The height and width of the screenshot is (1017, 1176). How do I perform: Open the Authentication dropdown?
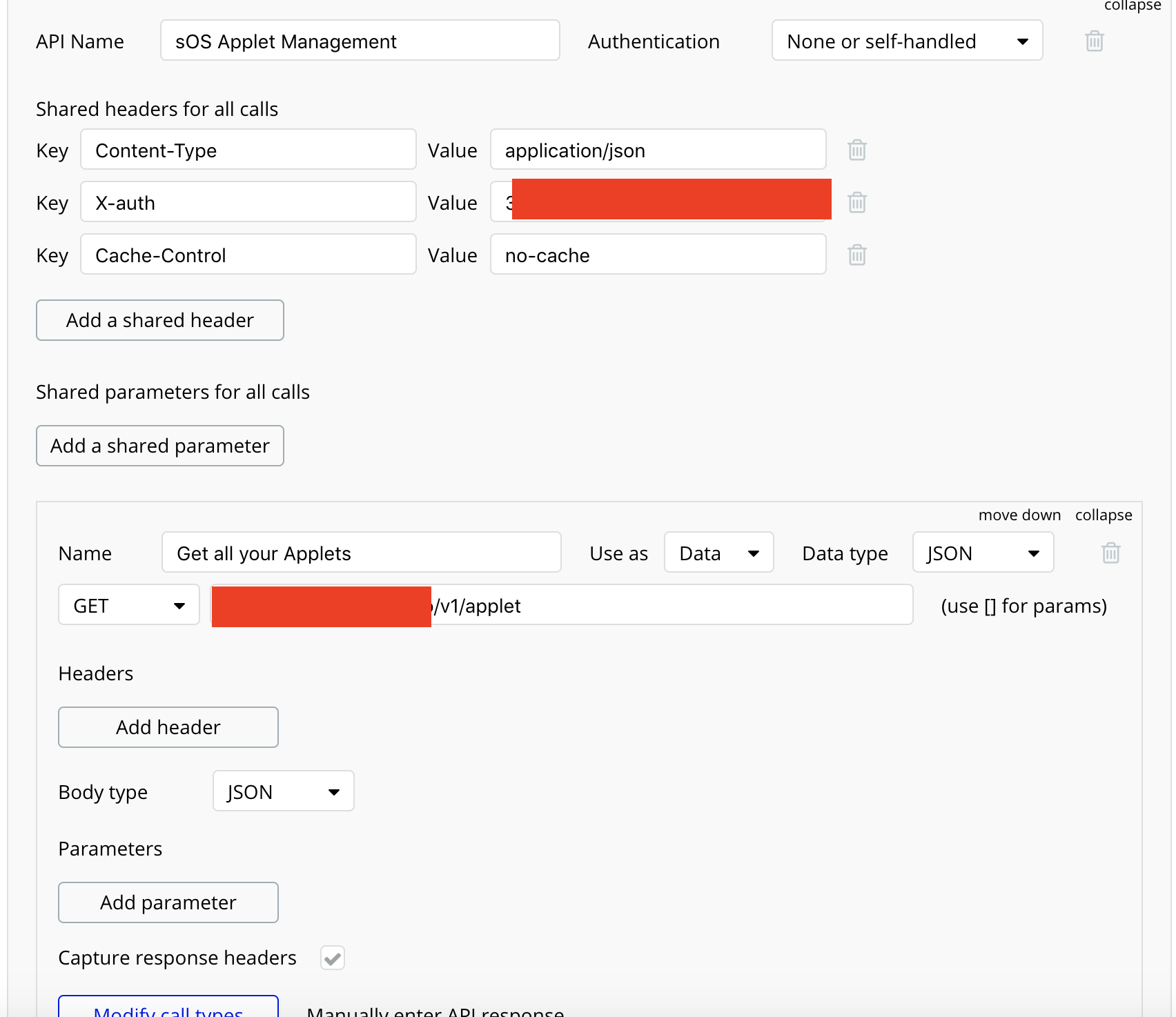coord(906,41)
